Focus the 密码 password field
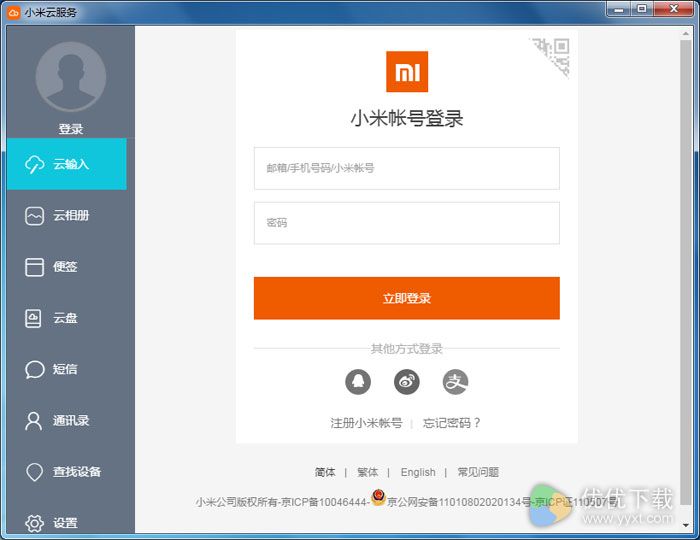 pos(407,223)
